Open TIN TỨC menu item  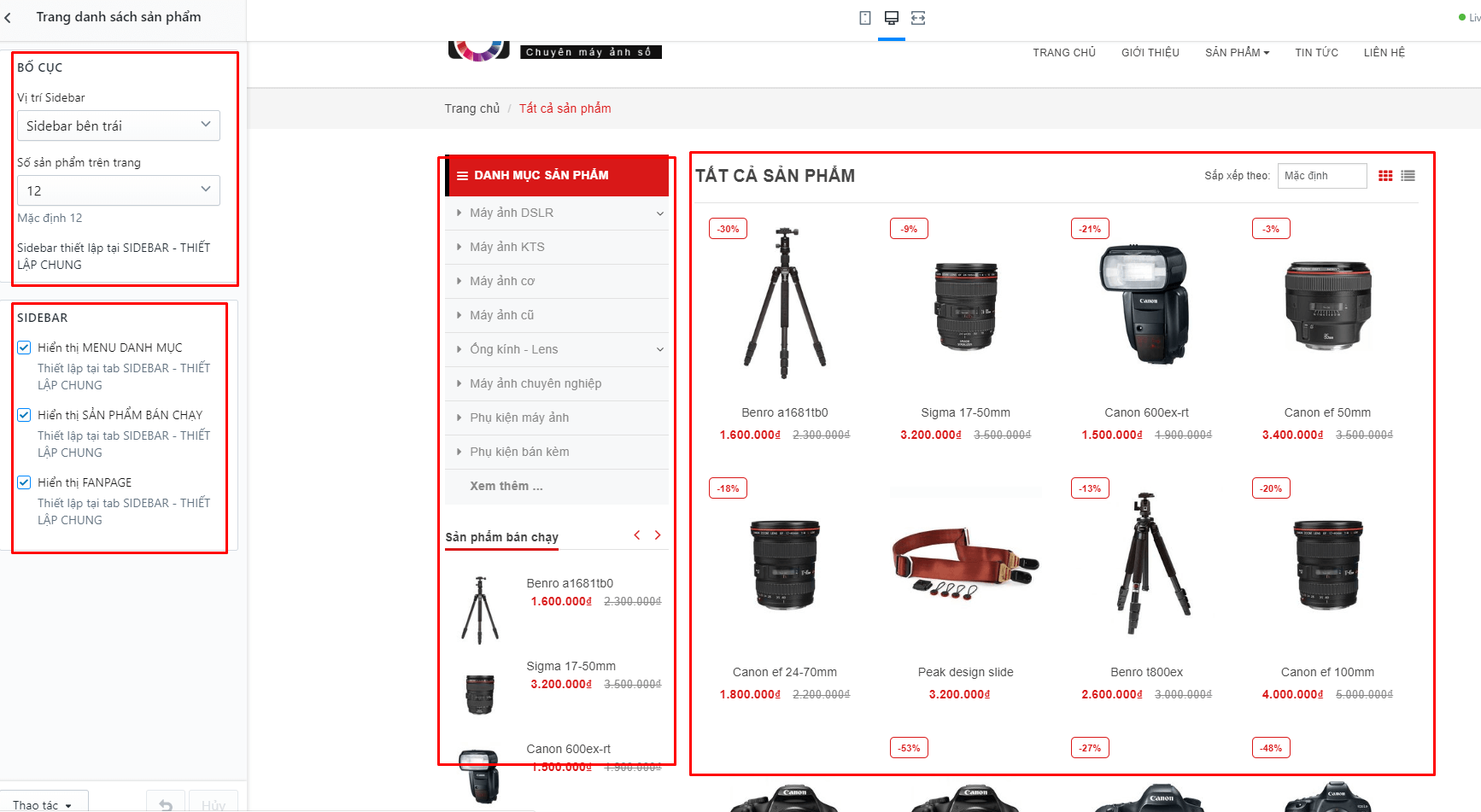1316,53
